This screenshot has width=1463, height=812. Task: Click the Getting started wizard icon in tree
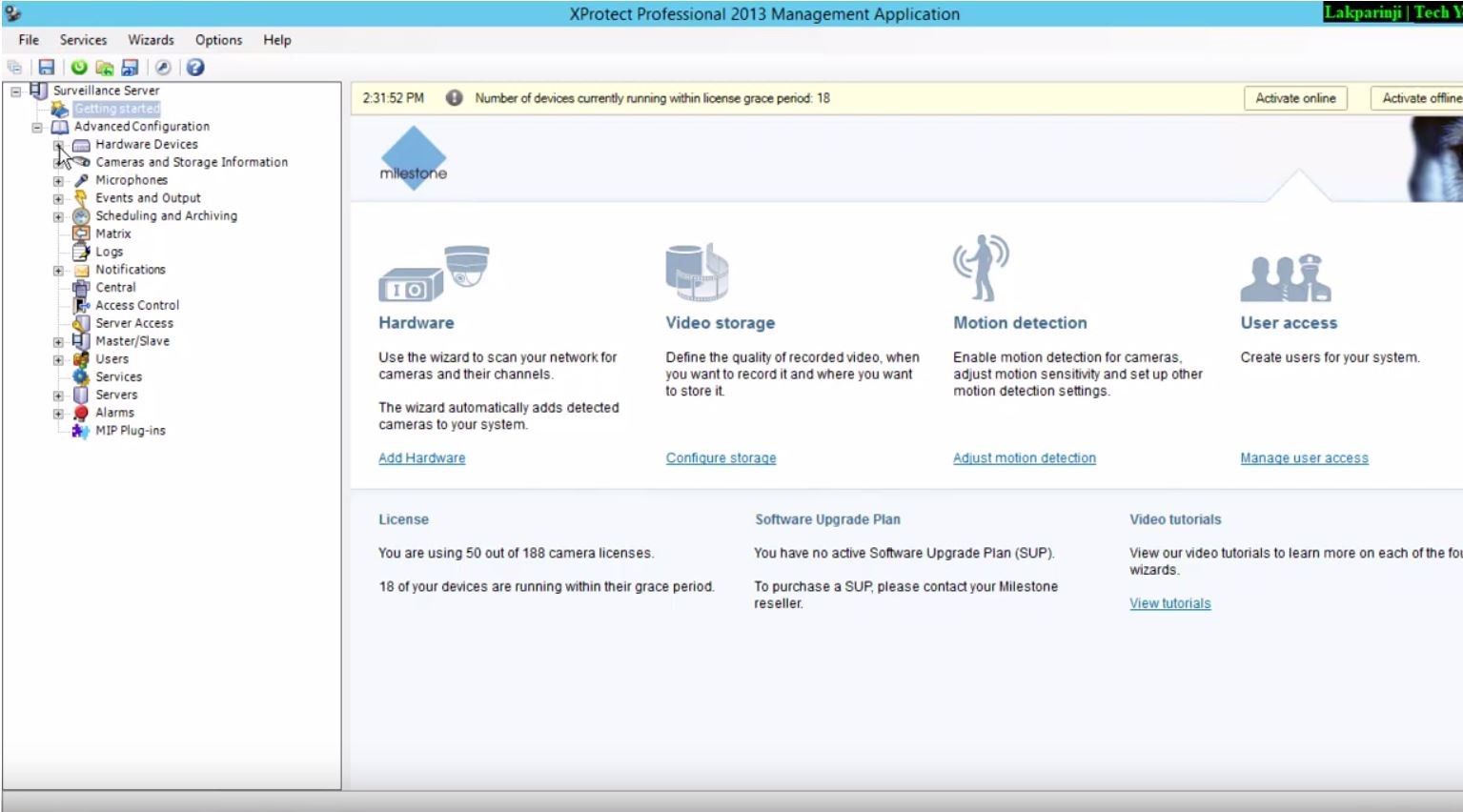pyautogui.click(x=60, y=109)
